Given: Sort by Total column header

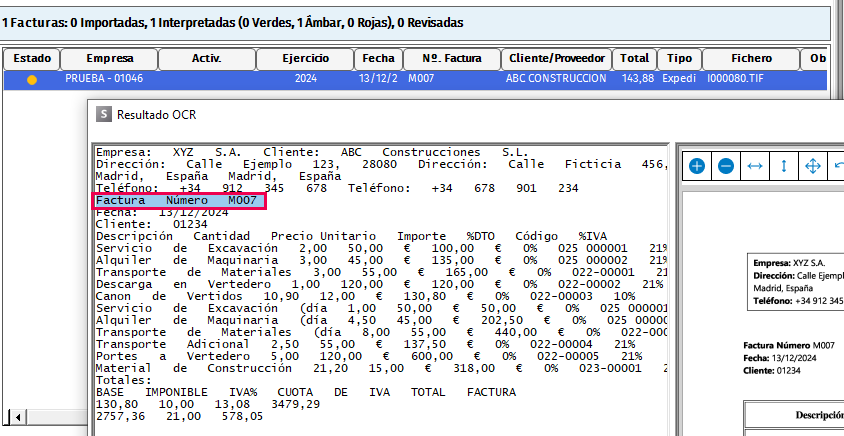Looking at the screenshot, I should pyautogui.click(x=635, y=59).
